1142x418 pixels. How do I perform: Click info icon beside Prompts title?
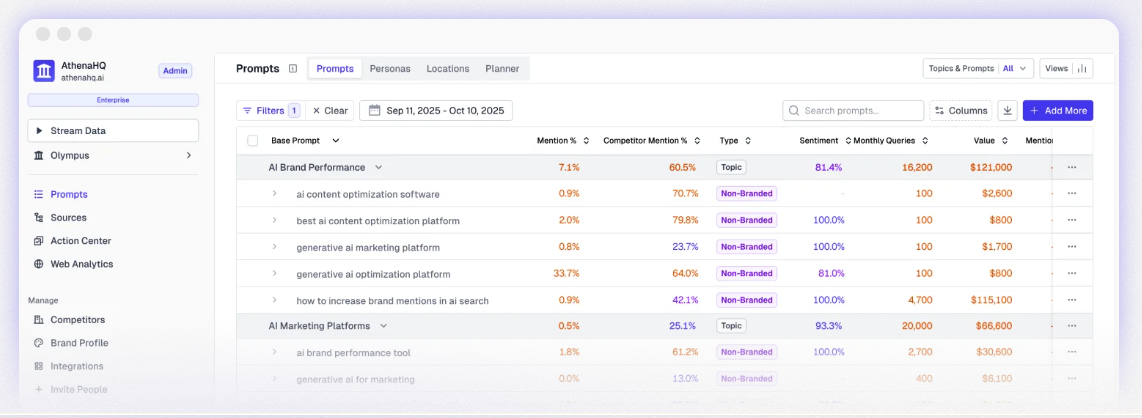pos(293,69)
